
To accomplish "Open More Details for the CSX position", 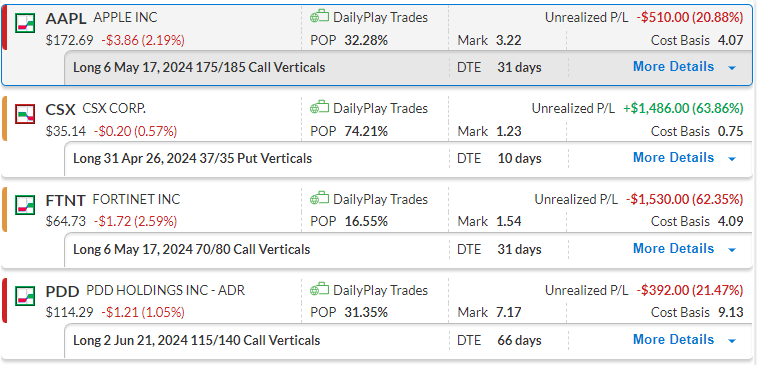I will point(673,157).
